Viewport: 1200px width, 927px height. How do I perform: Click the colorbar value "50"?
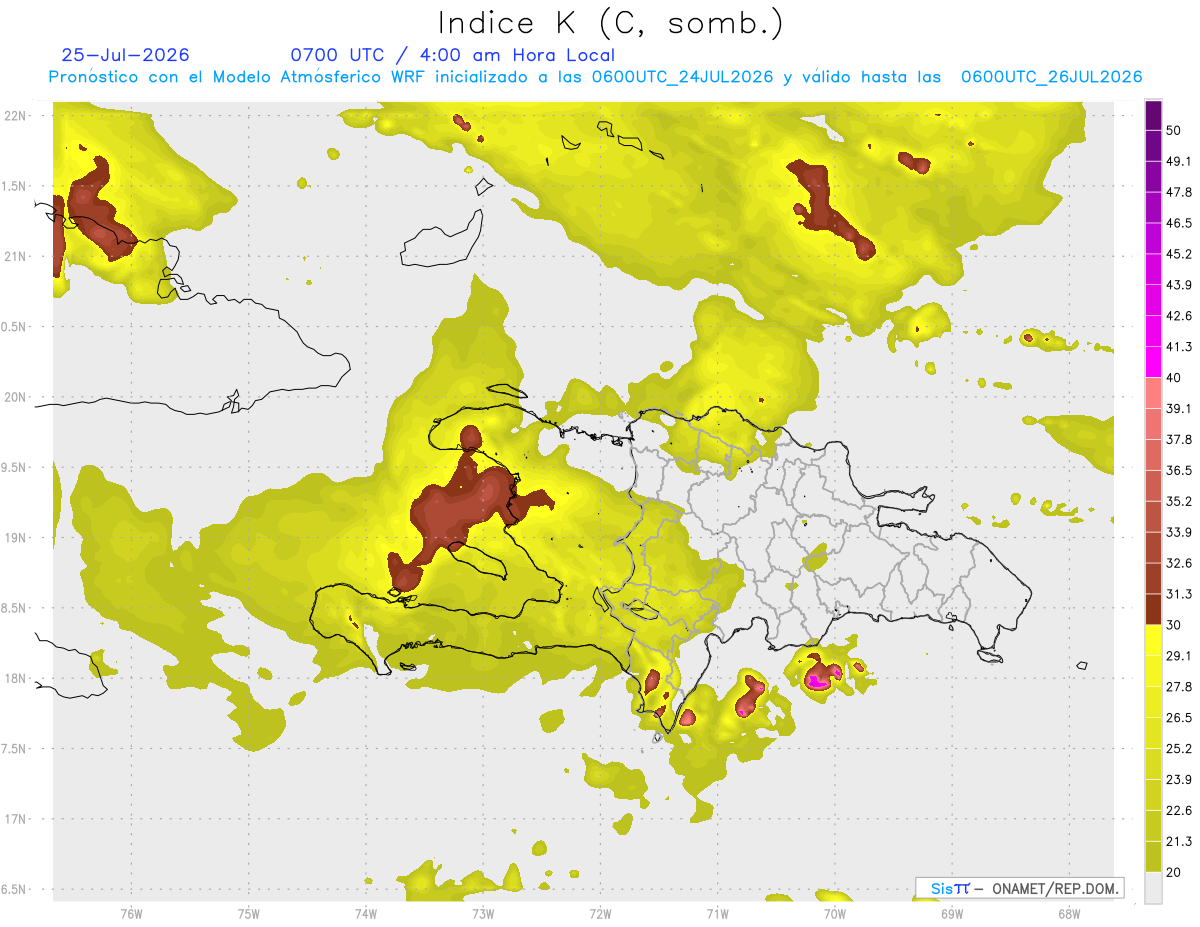pos(1175,131)
